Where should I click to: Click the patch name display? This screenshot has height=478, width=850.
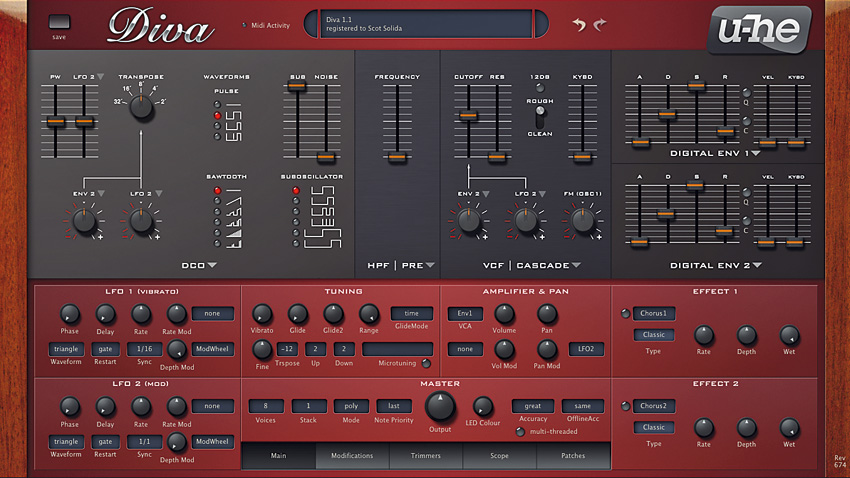pyautogui.click(x=426, y=24)
